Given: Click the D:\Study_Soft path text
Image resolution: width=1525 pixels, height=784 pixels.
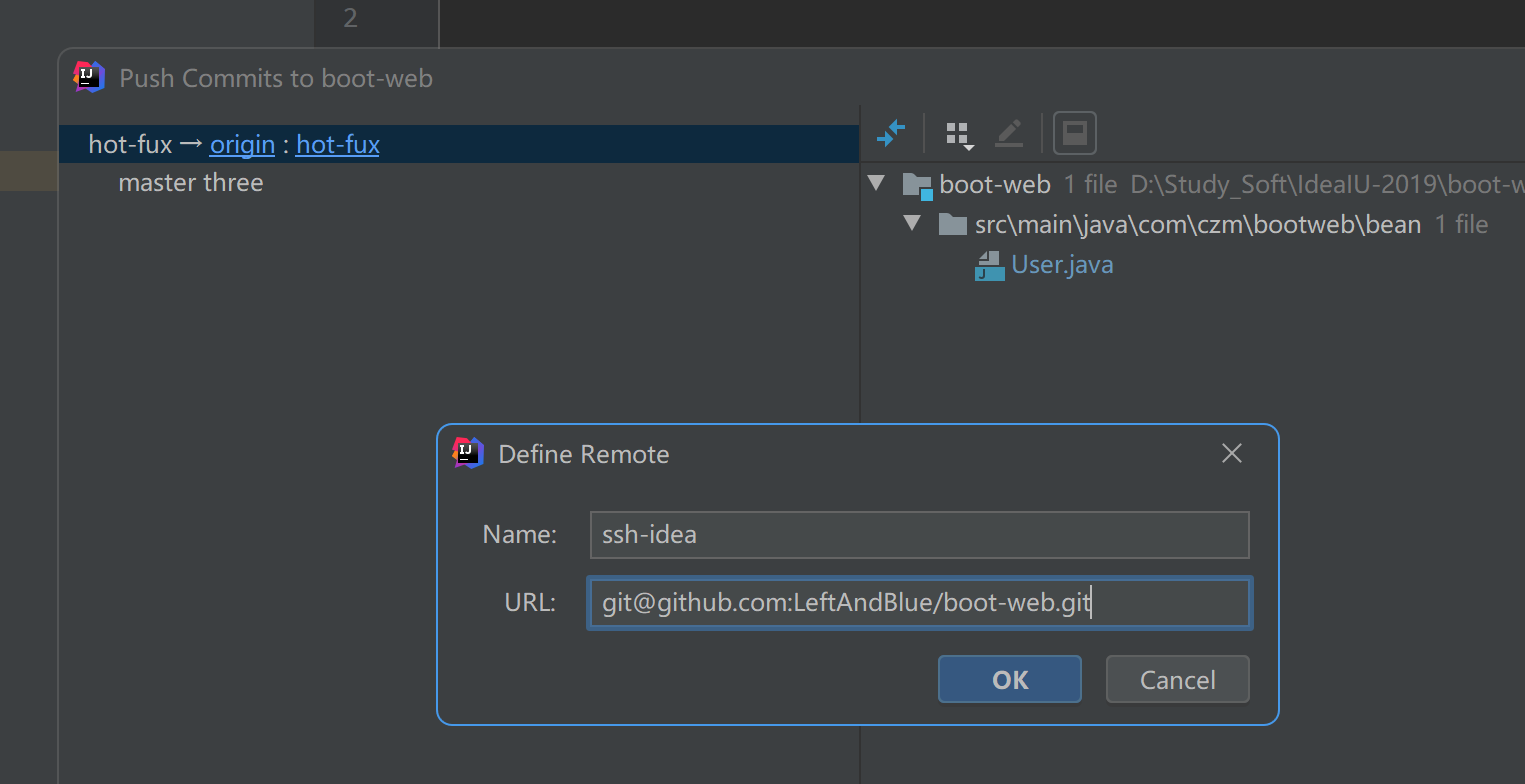Looking at the screenshot, I should tap(1327, 184).
